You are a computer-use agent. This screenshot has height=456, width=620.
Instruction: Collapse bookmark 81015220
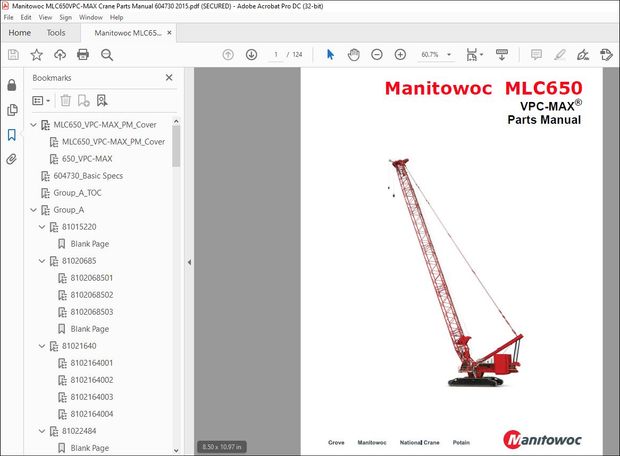(x=42, y=227)
